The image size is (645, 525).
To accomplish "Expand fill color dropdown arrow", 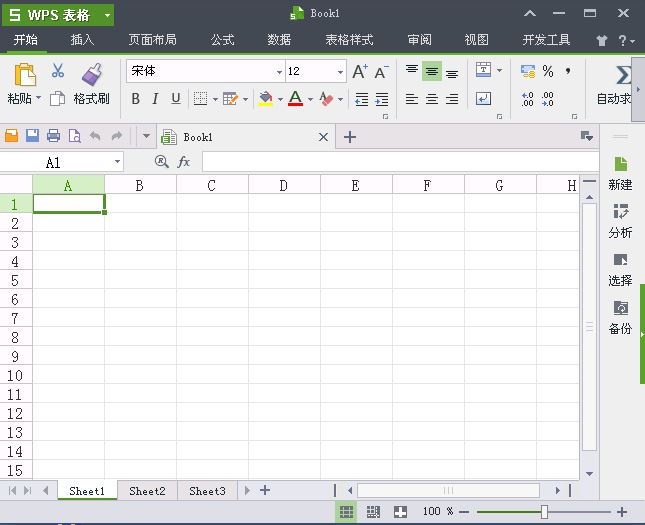I will (x=280, y=99).
